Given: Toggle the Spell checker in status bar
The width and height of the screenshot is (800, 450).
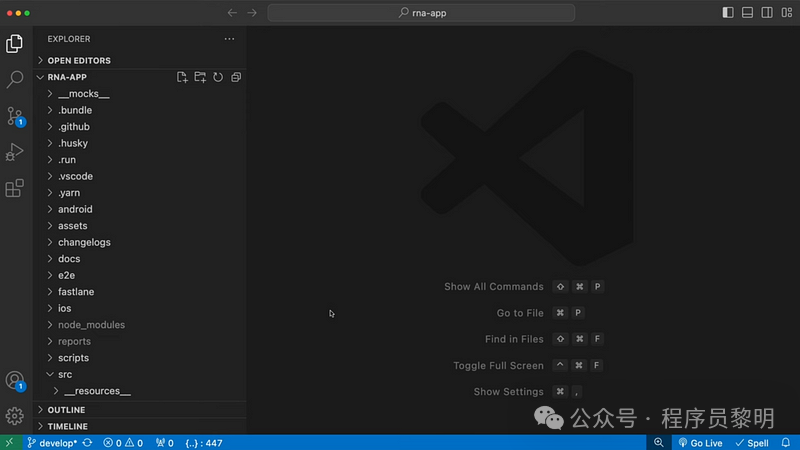Looking at the screenshot, I should click(752, 443).
